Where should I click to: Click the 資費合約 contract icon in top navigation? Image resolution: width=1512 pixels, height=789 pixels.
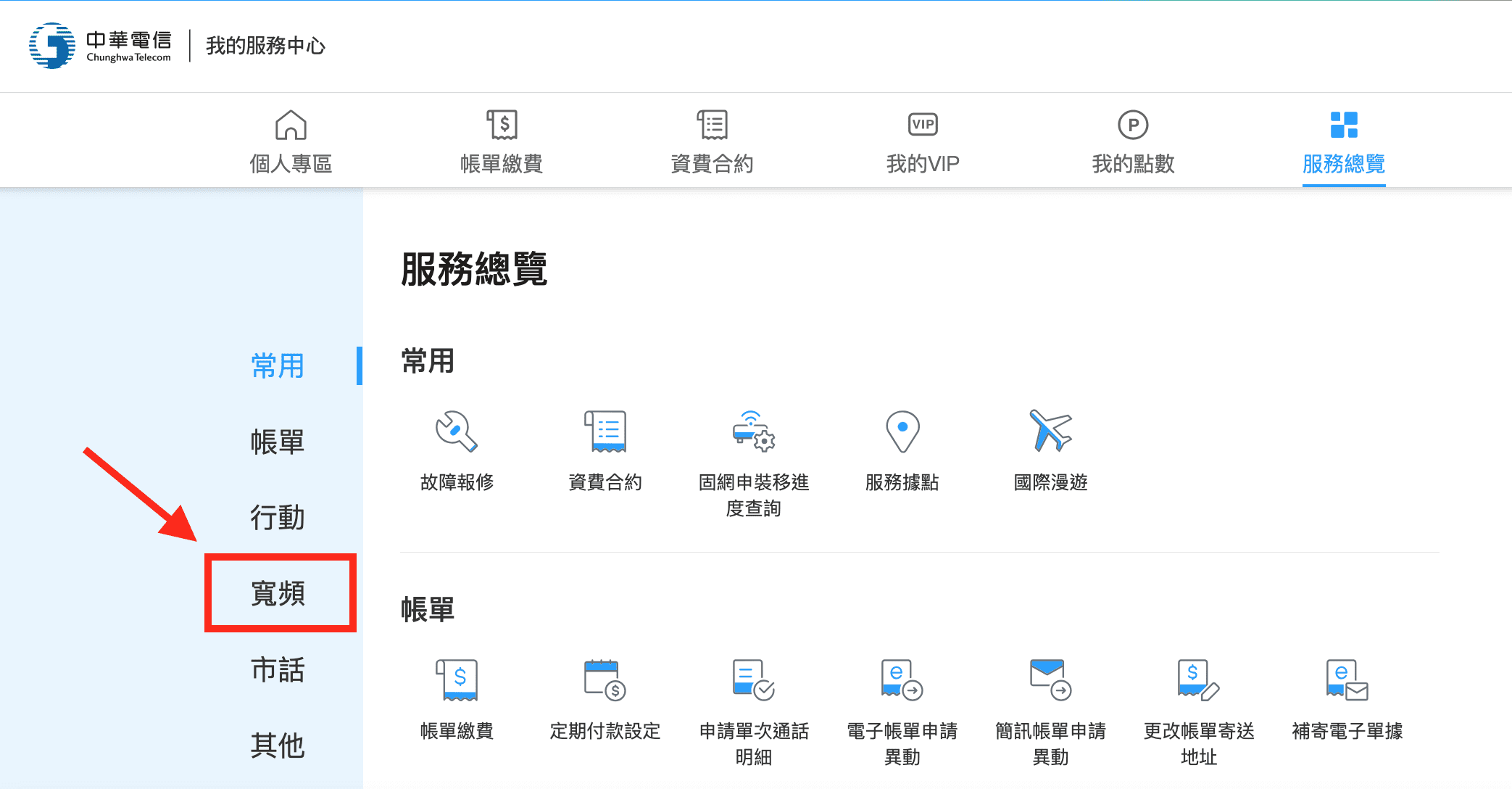tap(712, 125)
